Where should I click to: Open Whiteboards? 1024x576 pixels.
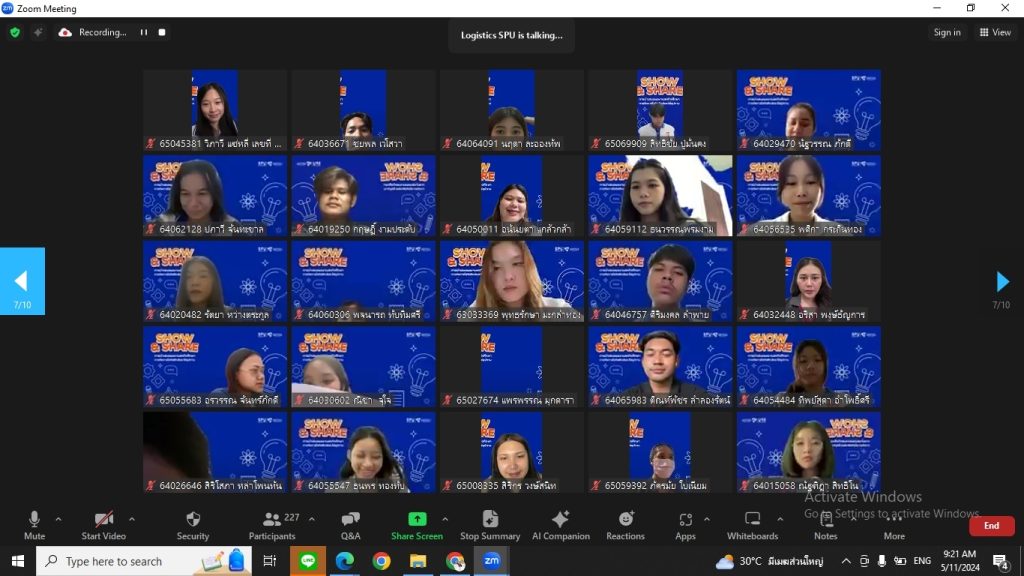coord(752,526)
